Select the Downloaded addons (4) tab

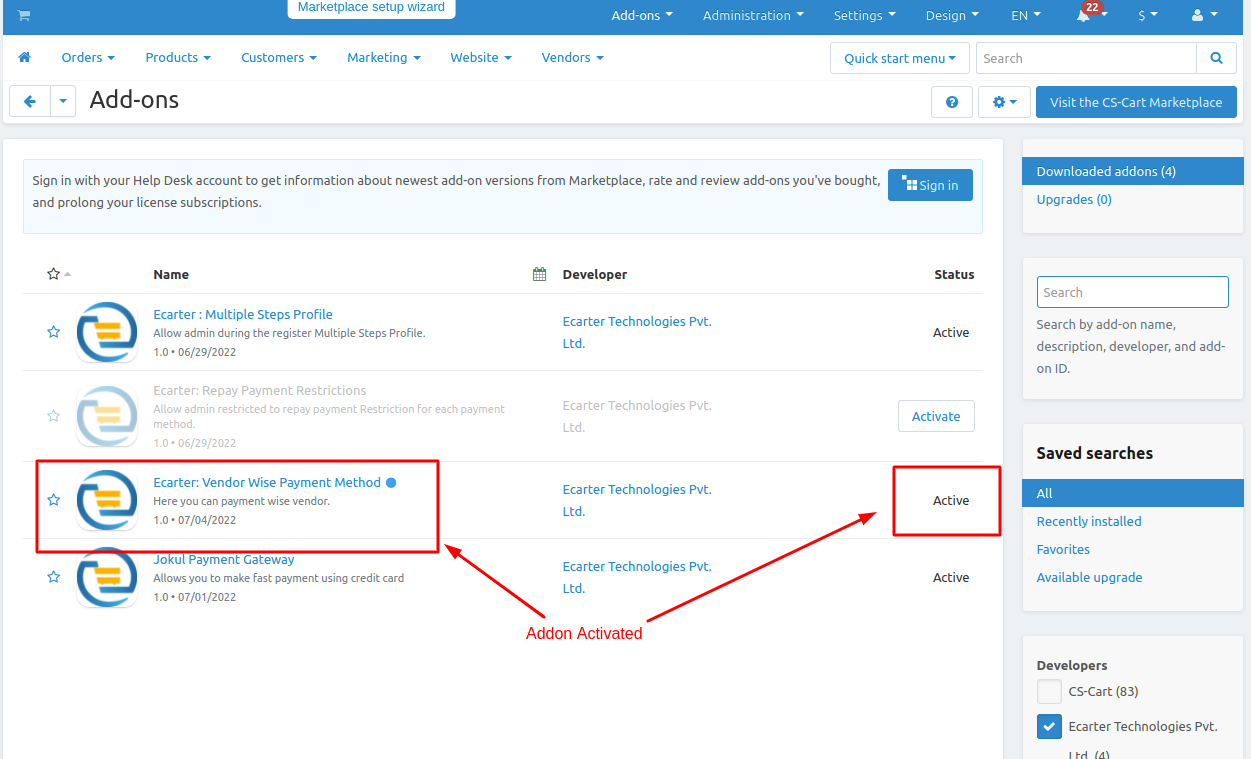(1132, 172)
